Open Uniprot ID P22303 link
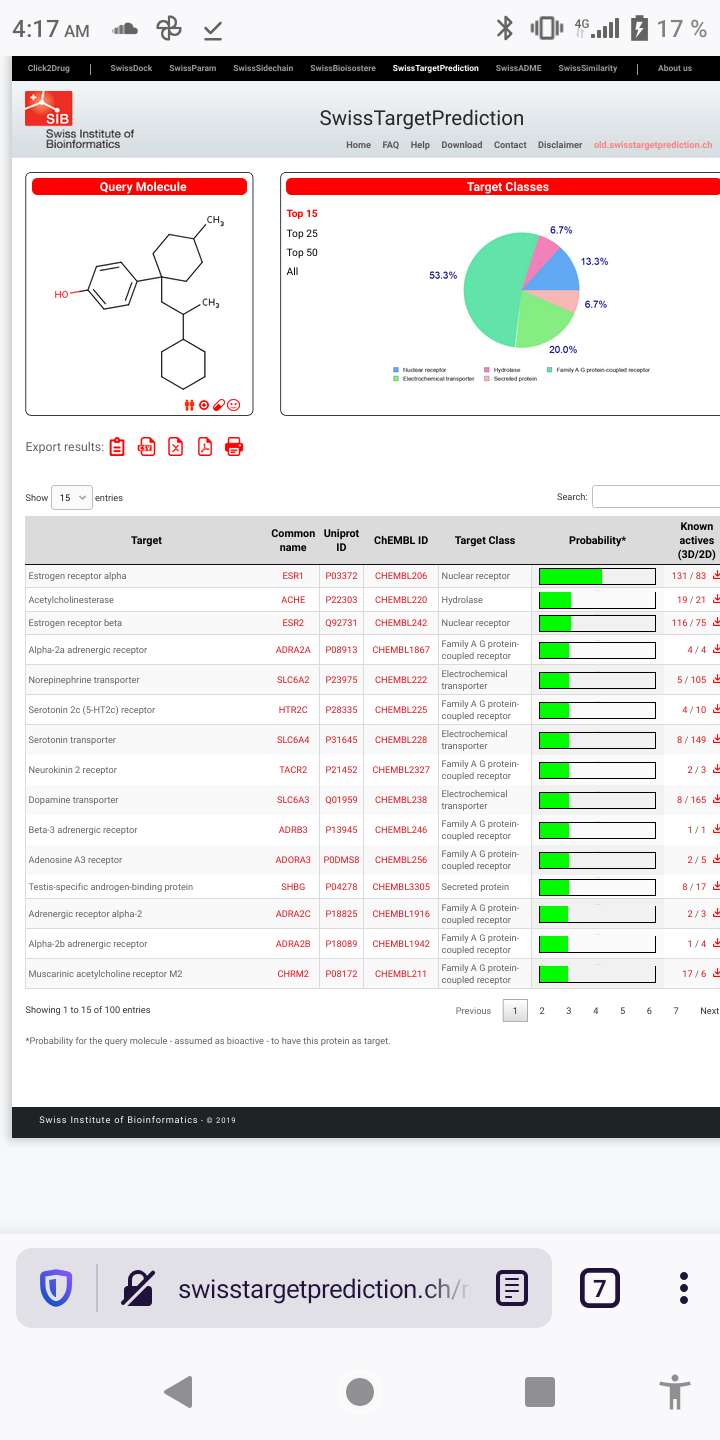Image resolution: width=720 pixels, height=1440 pixels. coord(341,600)
